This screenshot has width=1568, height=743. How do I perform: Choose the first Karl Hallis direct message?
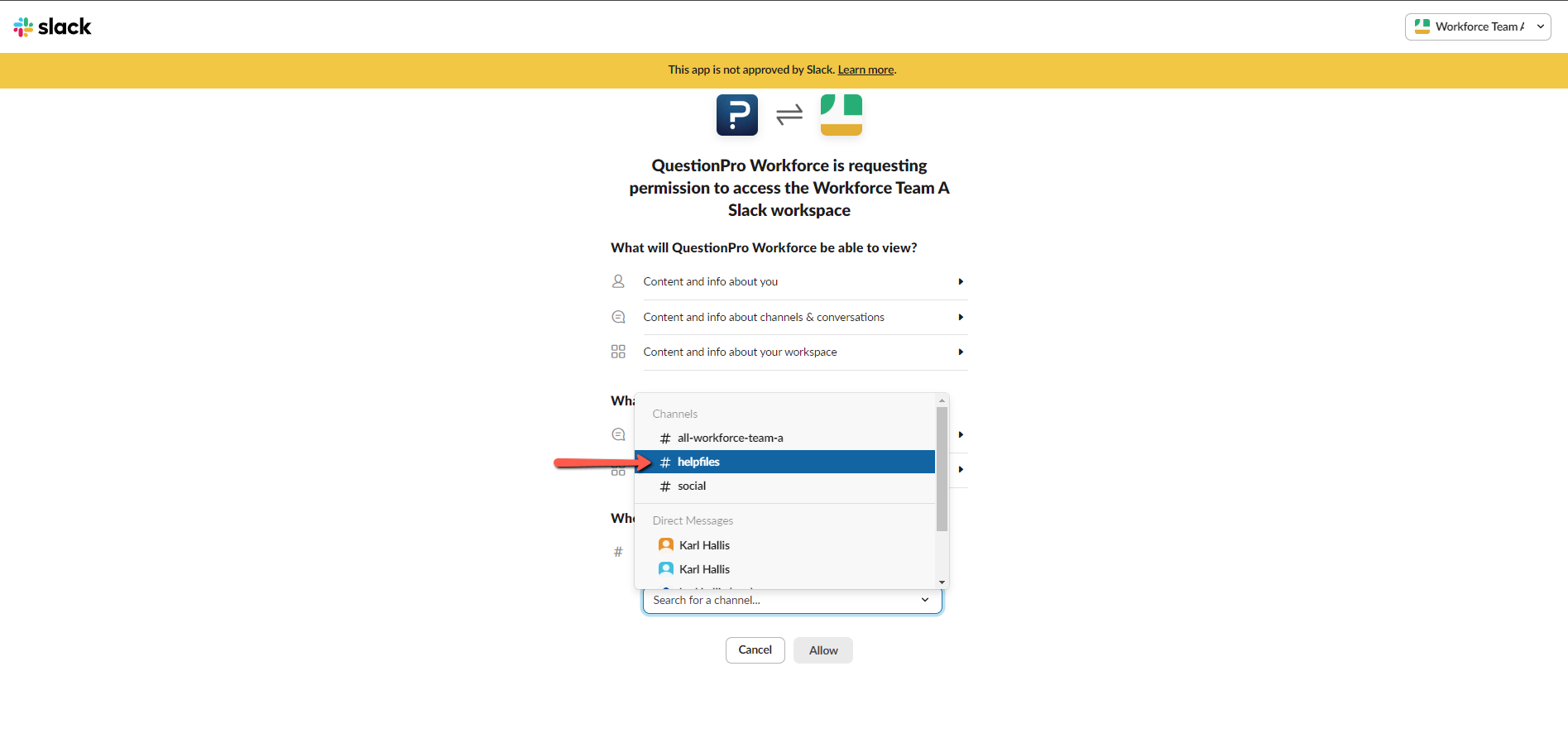(x=784, y=545)
